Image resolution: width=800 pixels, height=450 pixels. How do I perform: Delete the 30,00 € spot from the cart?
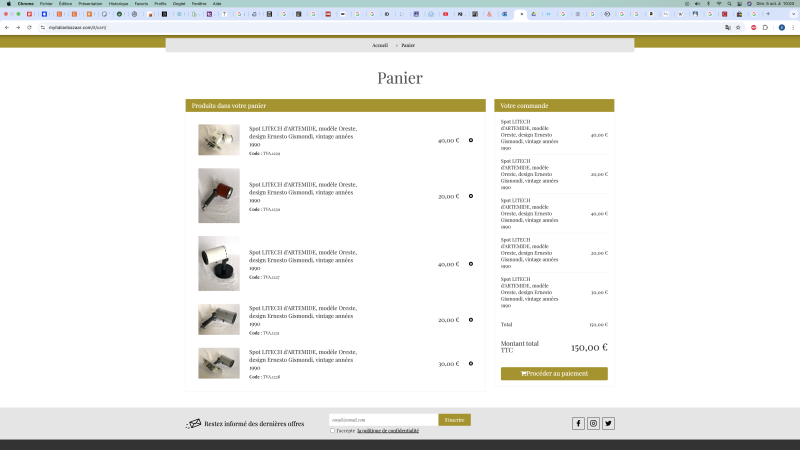471,363
